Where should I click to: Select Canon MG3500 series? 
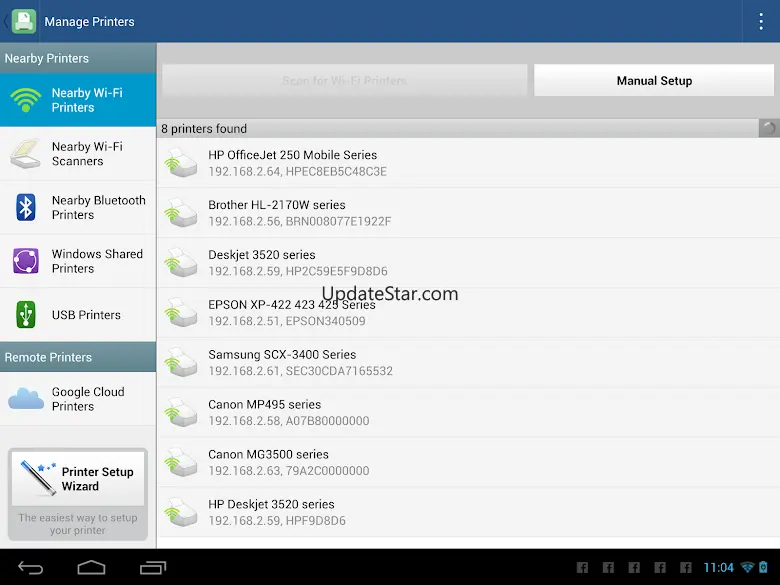point(468,462)
